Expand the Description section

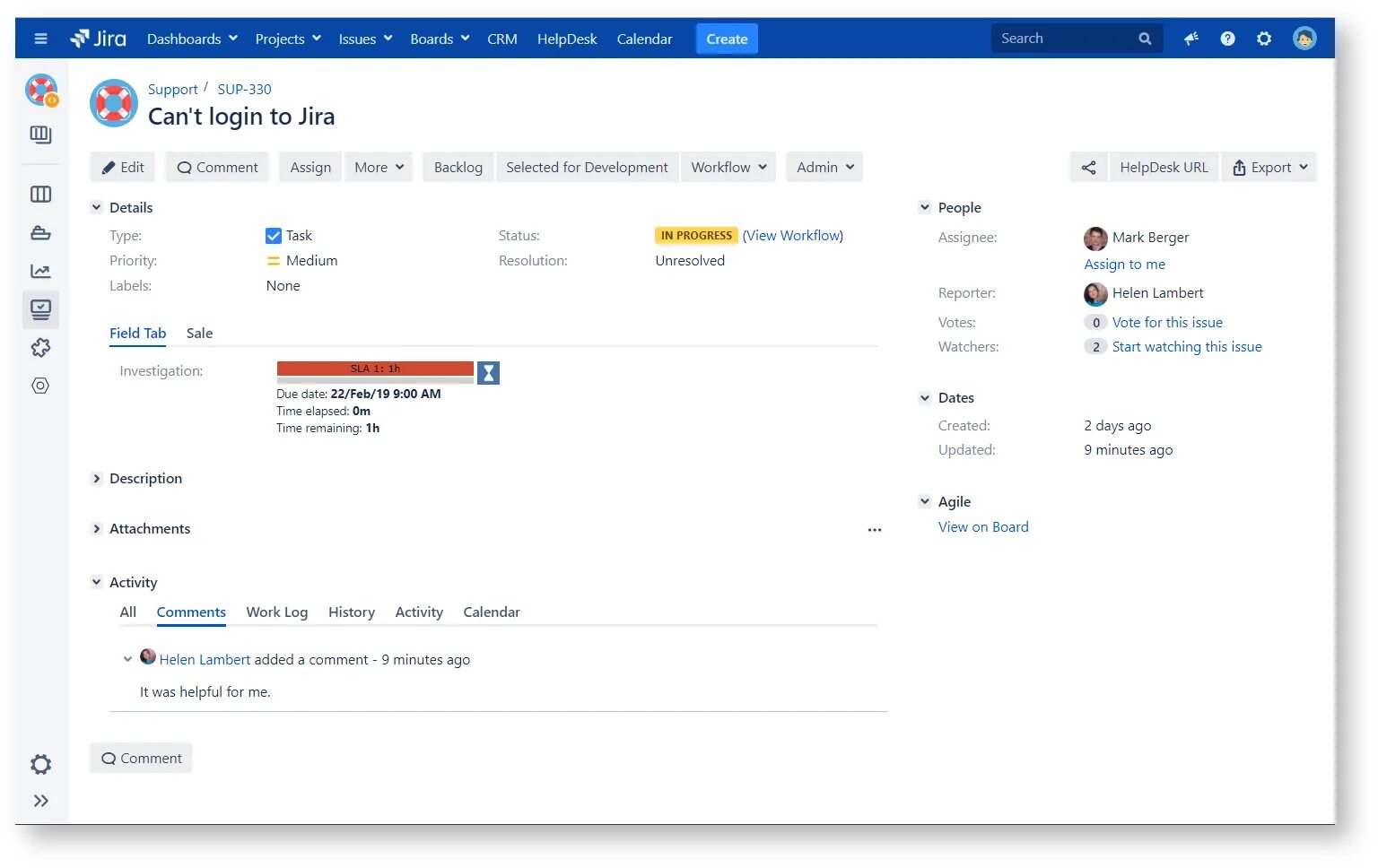(x=97, y=479)
